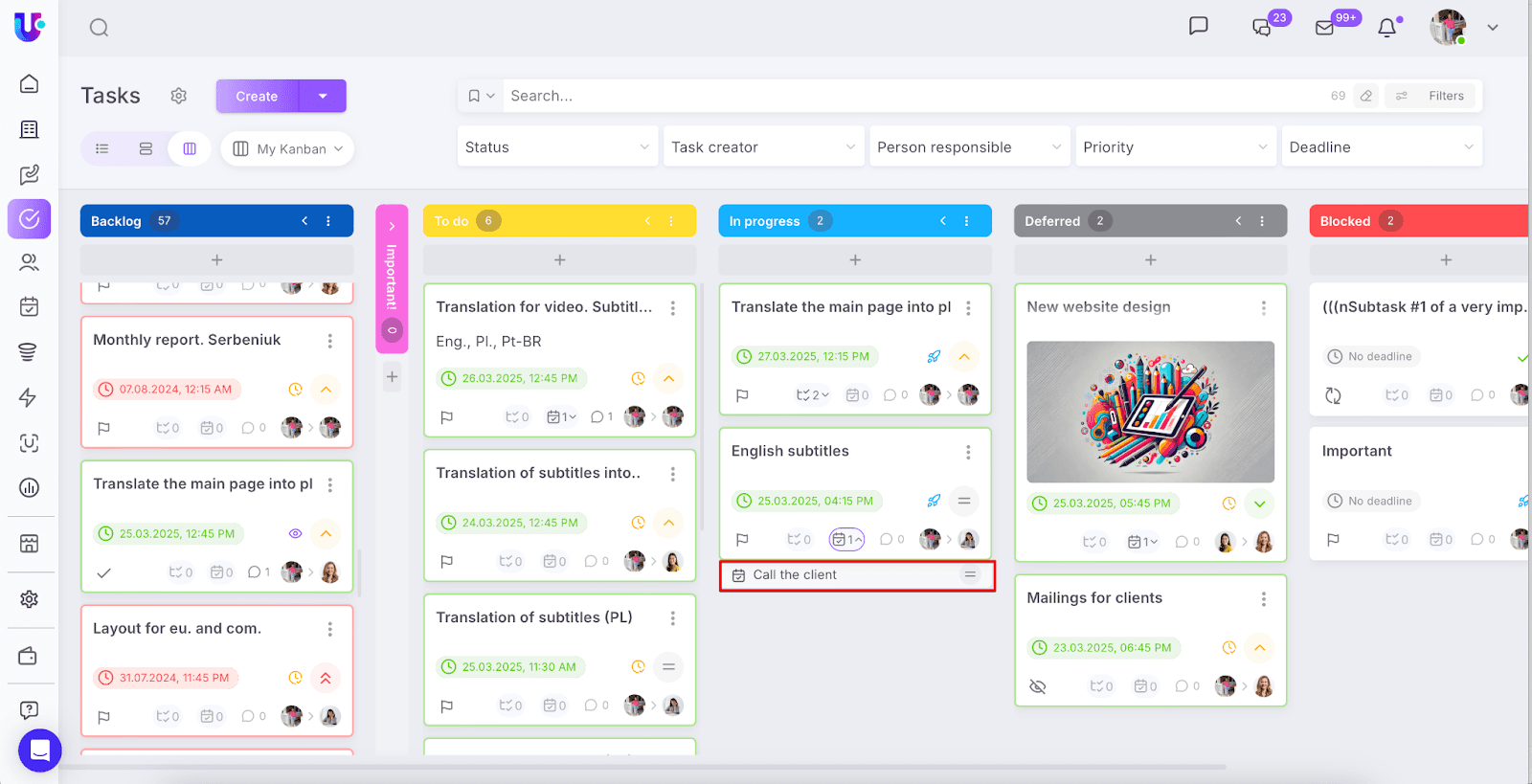1532x784 pixels.
Task: Click the 23.03.2025, 06:45 PM deadline badge
Action: [1105, 648]
